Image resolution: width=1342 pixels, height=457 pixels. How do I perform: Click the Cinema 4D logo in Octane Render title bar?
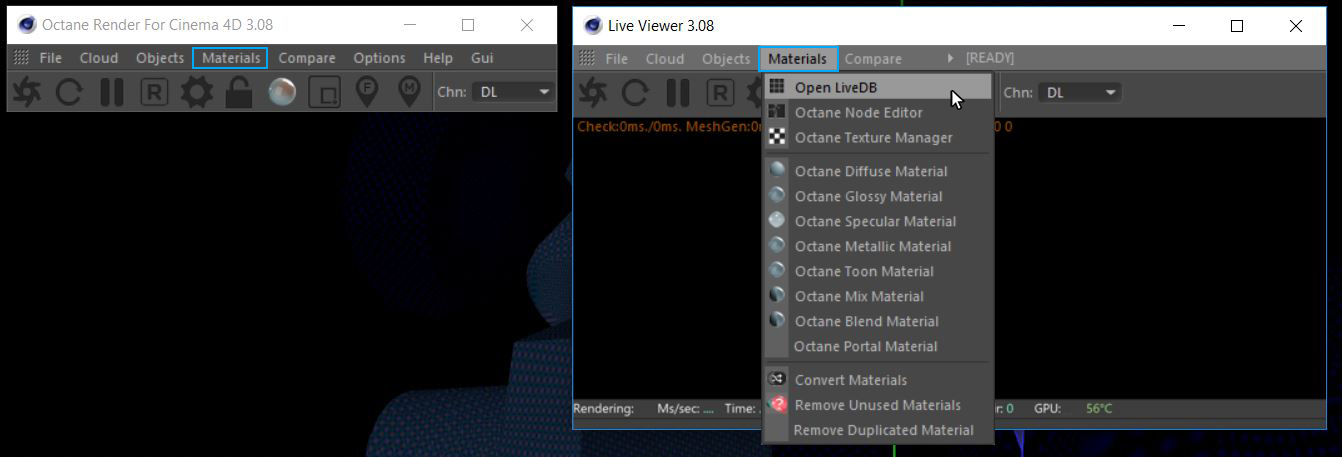click(x=27, y=24)
